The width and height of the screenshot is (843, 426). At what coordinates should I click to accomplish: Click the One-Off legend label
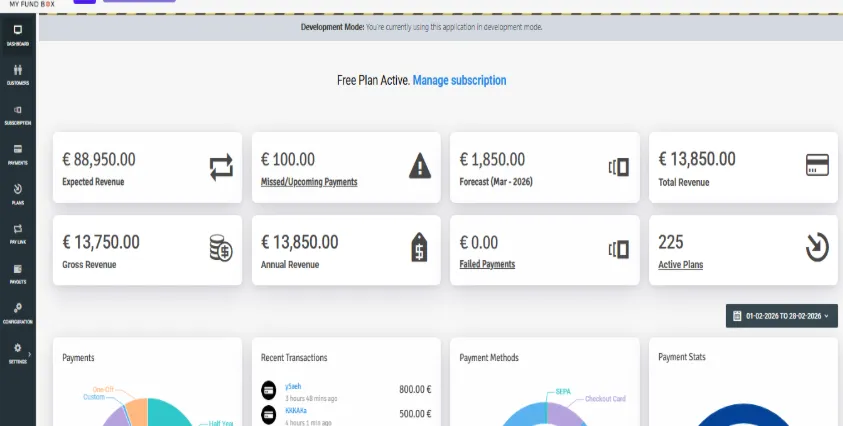click(103, 389)
